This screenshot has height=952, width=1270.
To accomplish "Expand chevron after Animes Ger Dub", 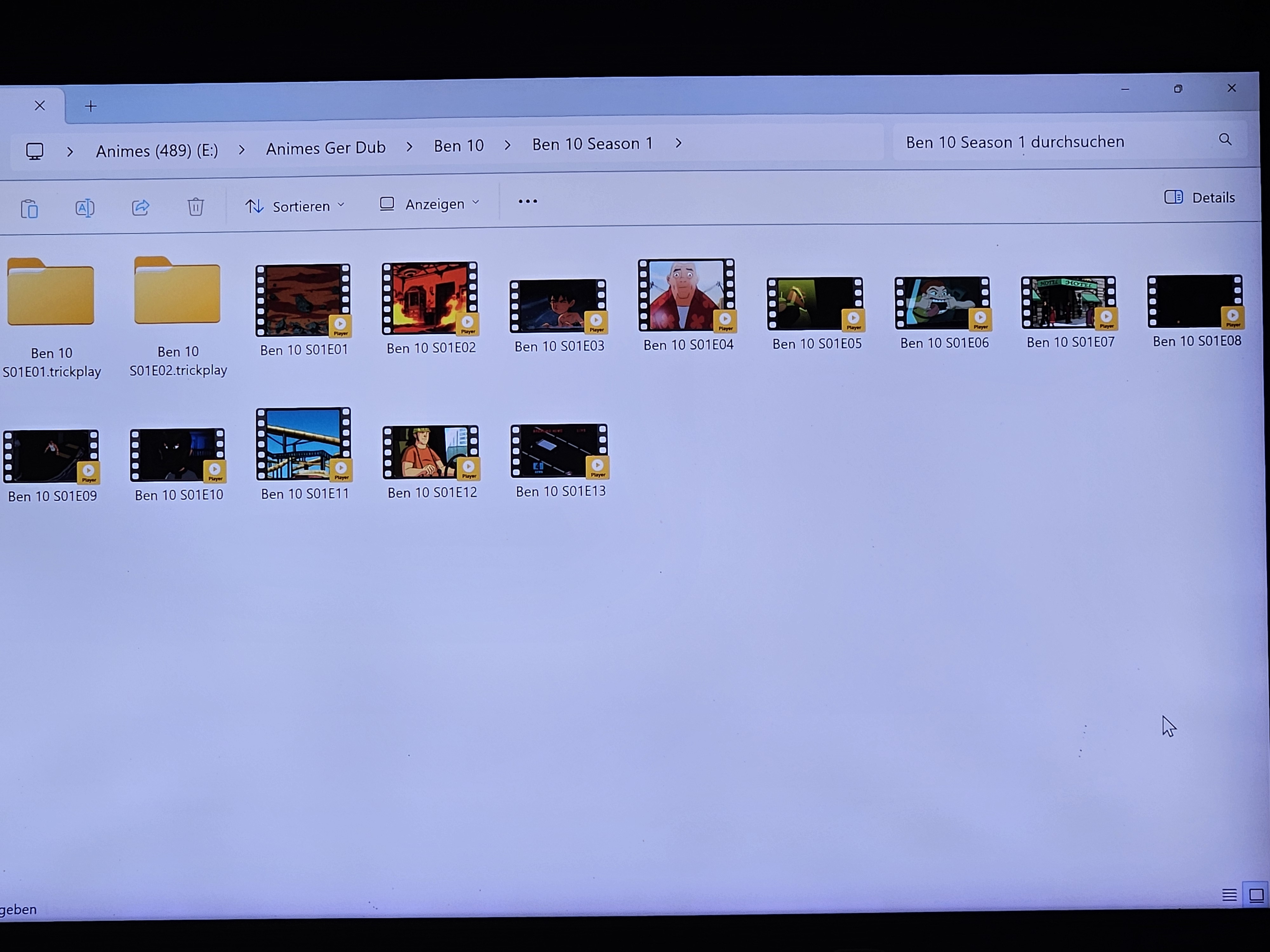I will [x=409, y=147].
